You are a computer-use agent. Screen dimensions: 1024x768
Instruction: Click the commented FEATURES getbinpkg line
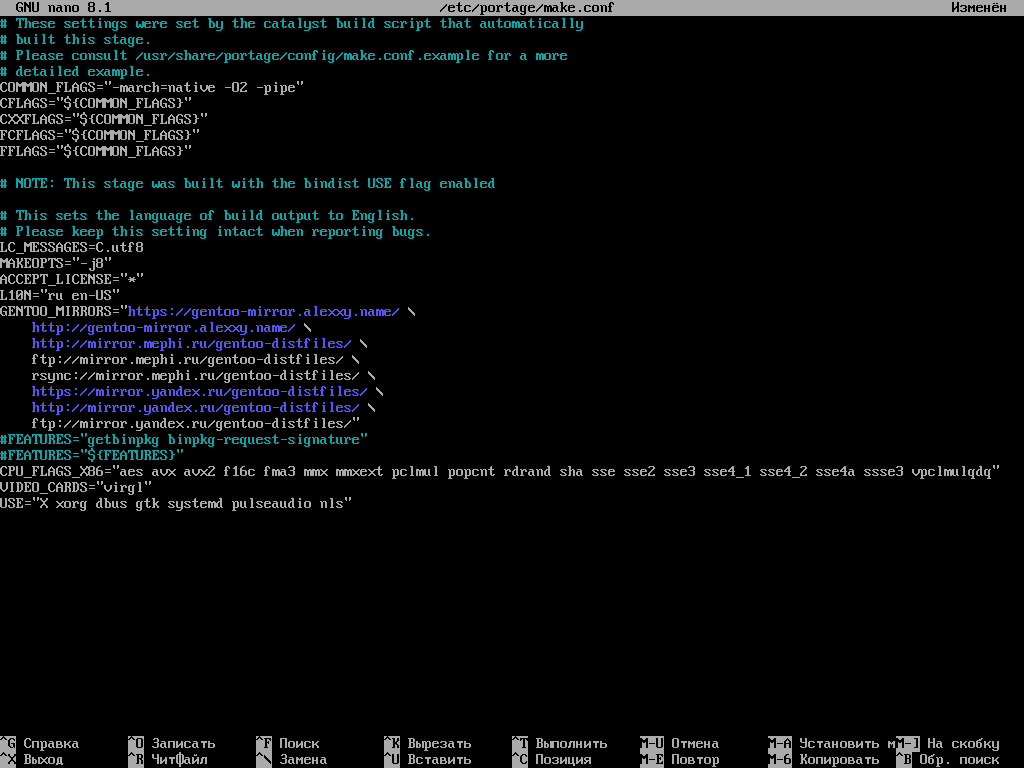pyautogui.click(x=184, y=440)
